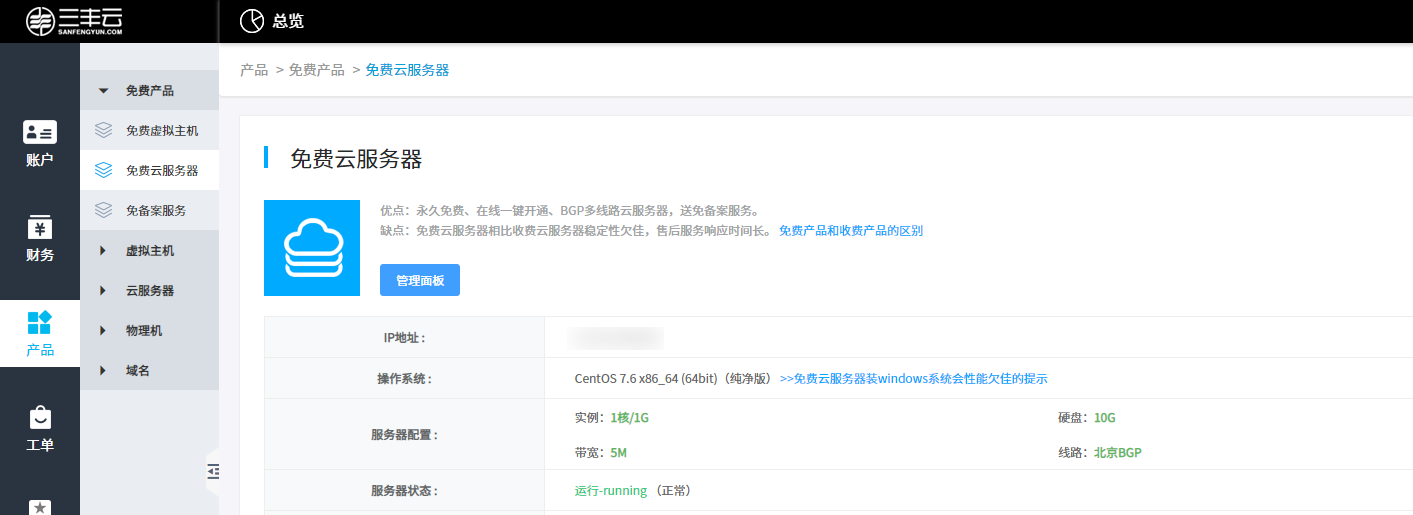Click the 10G disk value

[1104, 418]
